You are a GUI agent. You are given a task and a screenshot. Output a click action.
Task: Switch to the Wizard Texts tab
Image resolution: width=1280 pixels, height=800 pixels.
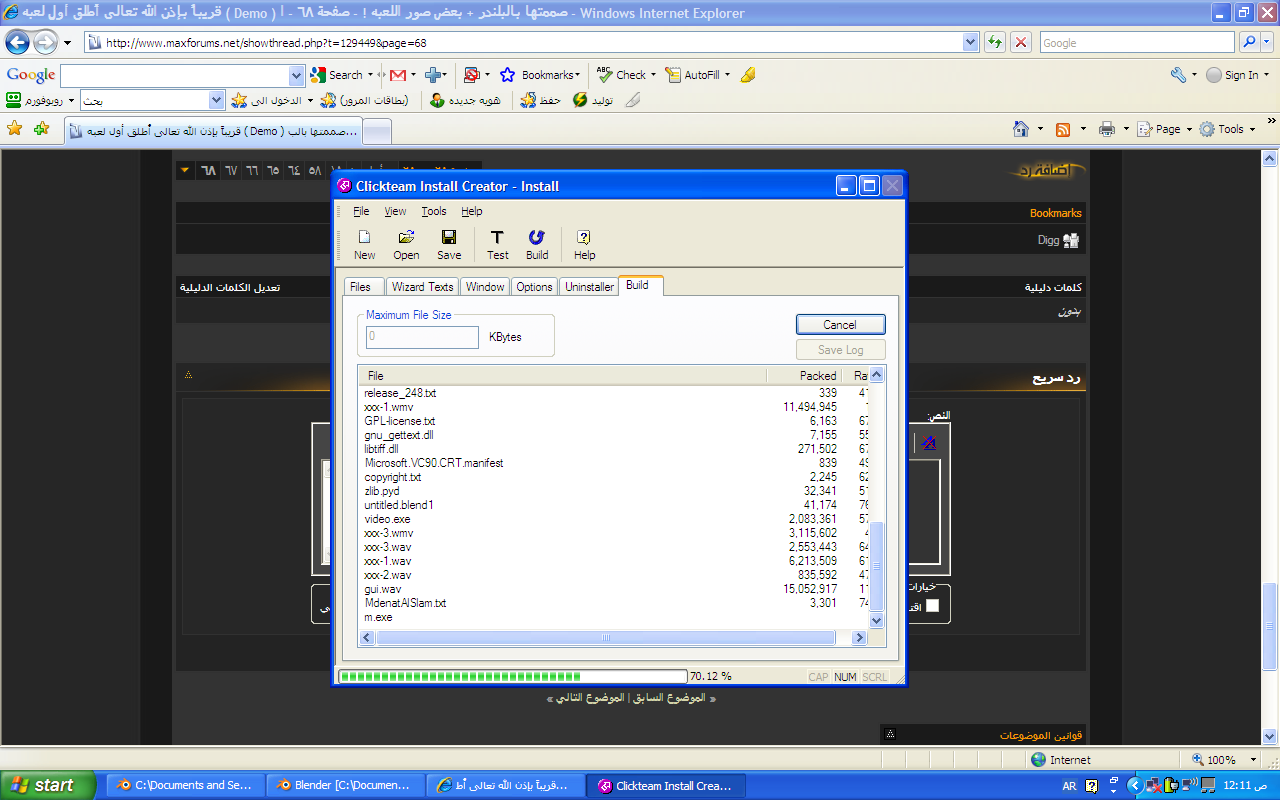(x=423, y=287)
